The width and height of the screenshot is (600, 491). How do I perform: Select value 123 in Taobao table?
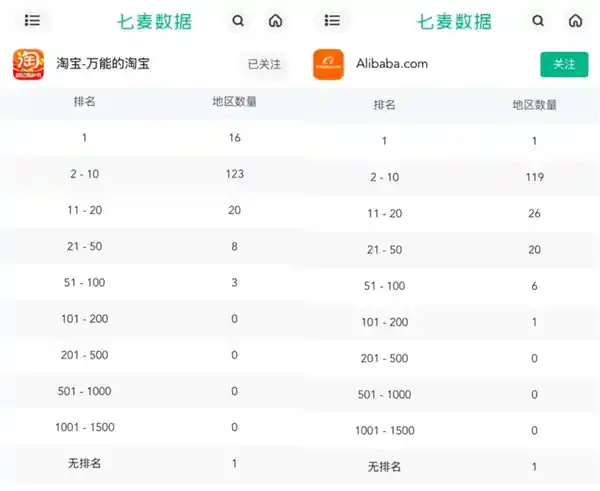tap(235, 174)
